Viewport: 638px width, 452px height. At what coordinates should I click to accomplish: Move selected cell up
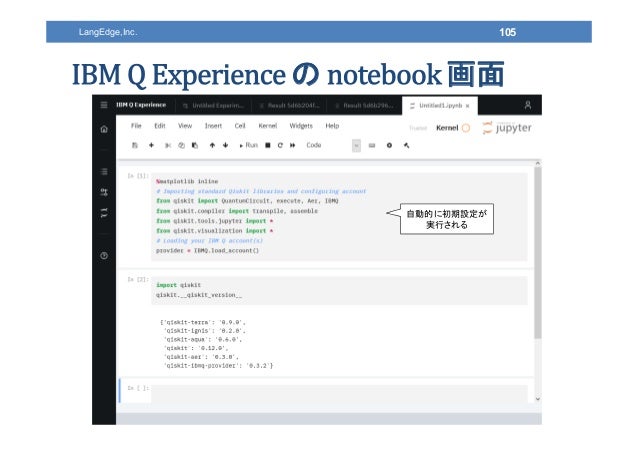point(212,145)
